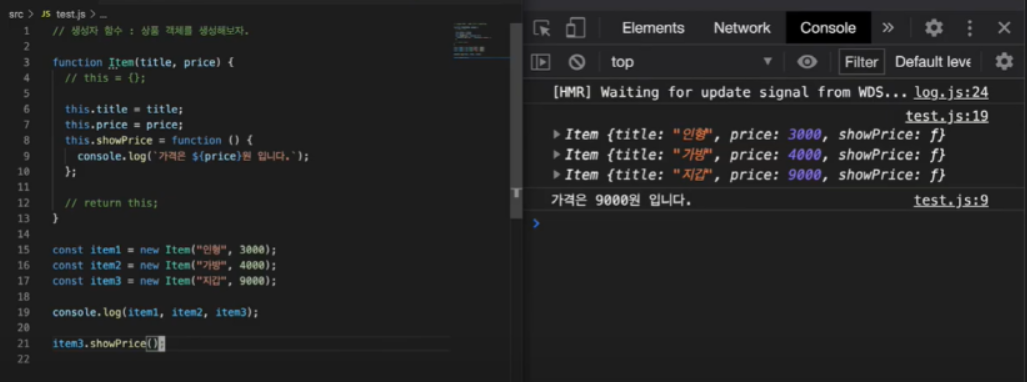The image size is (1027, 382).
Task: Clear the console output
Action: (576, 62)
